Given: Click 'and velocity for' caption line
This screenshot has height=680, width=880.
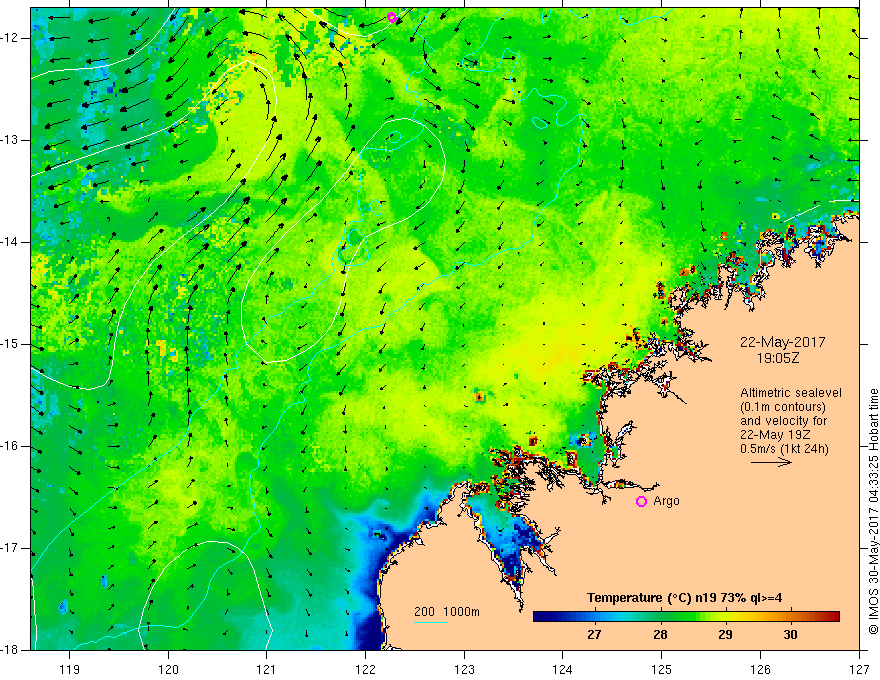Looking at the screenshot, I should click(783, 421).
